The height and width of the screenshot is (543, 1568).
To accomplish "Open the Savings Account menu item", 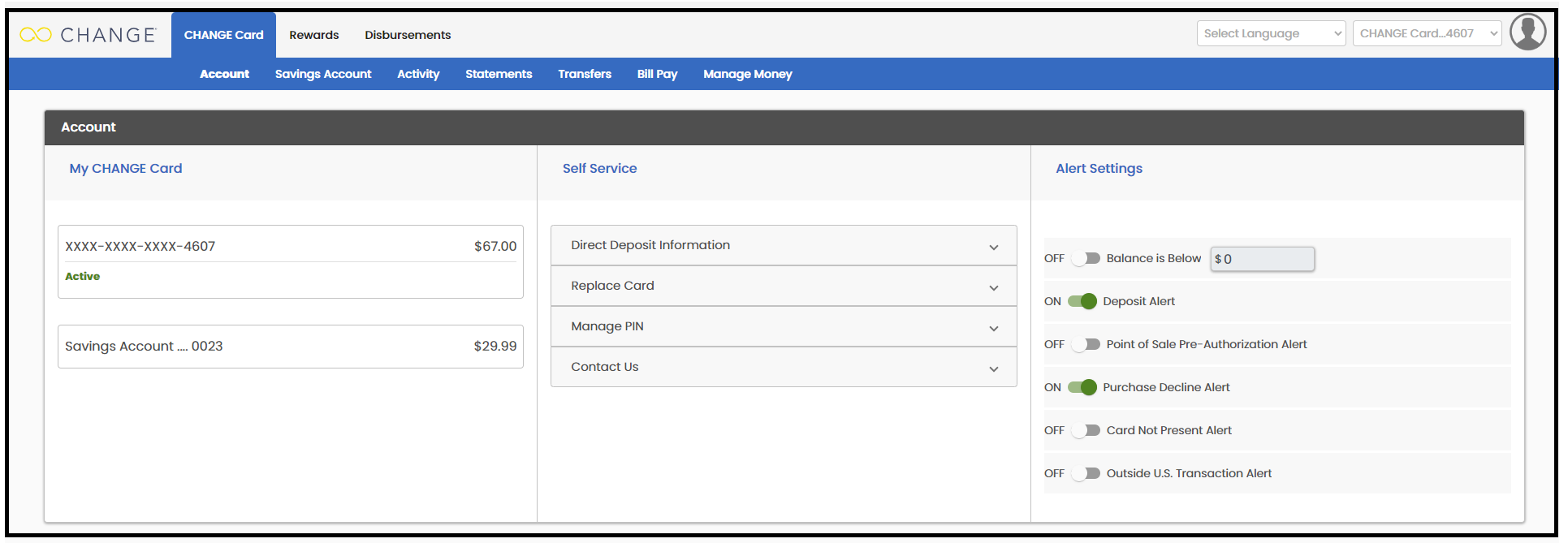I will 323,74.
